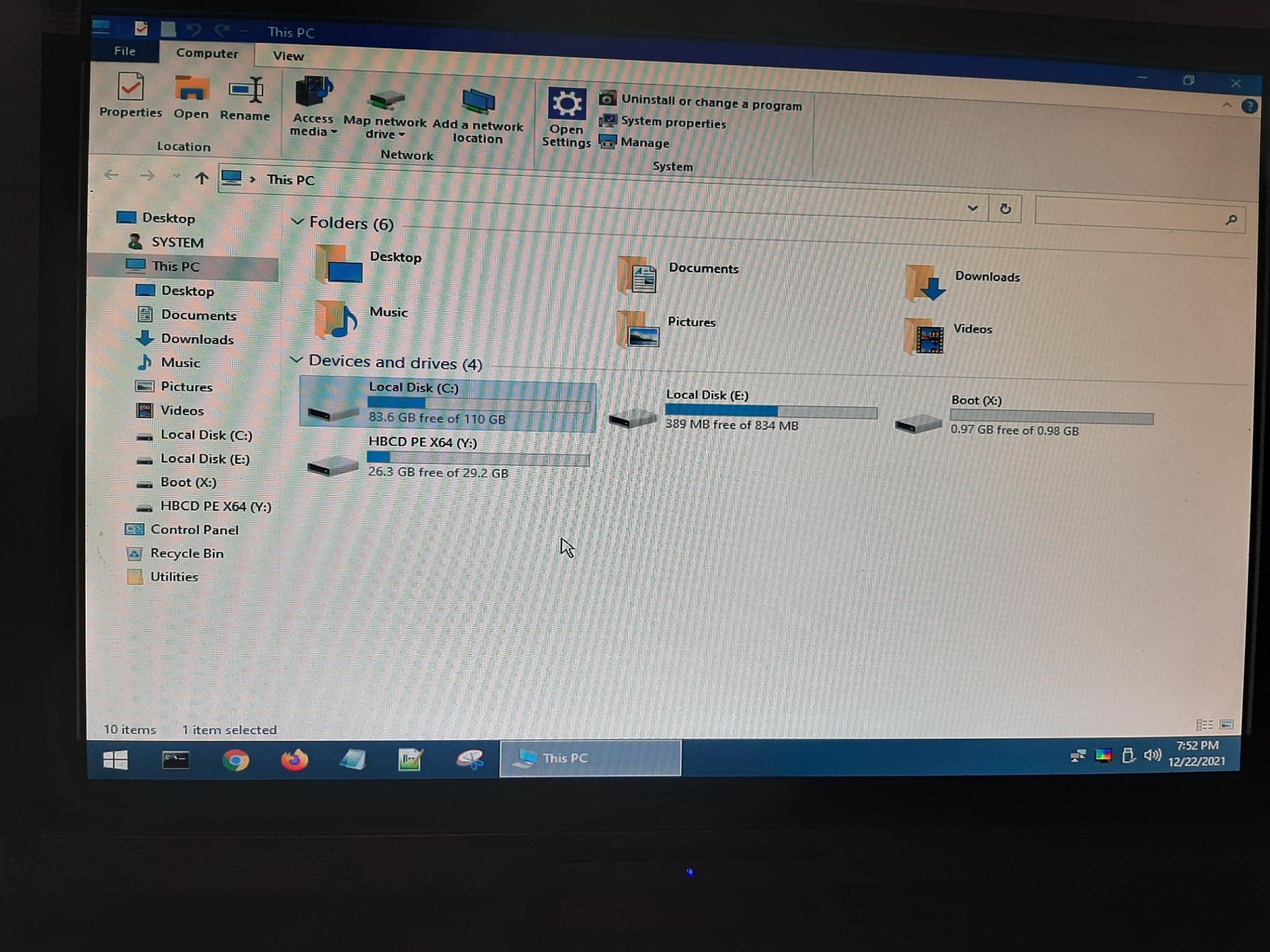Click the Open ribbon button
The width and height of the screenshot is (1270, 952).
pyautogui.click(x=191, y=97)
